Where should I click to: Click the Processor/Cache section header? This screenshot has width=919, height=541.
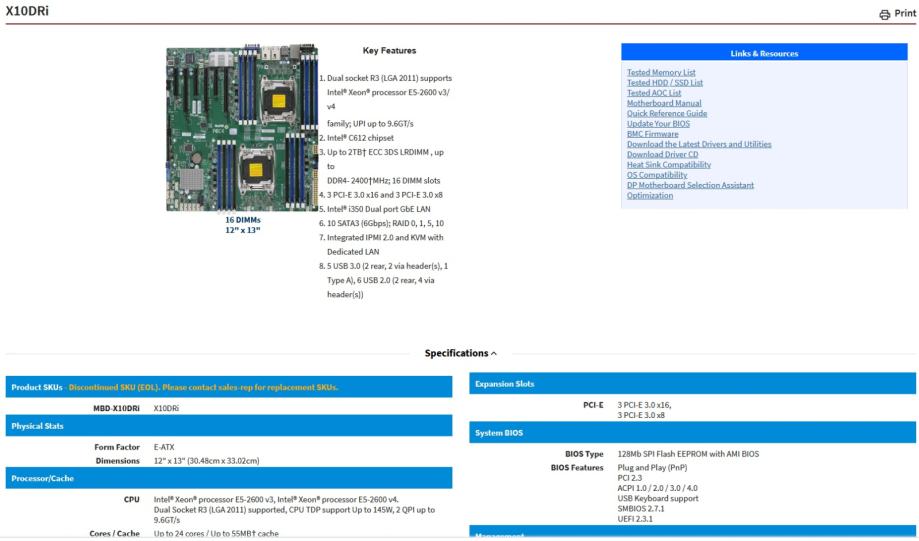[229, 478]
